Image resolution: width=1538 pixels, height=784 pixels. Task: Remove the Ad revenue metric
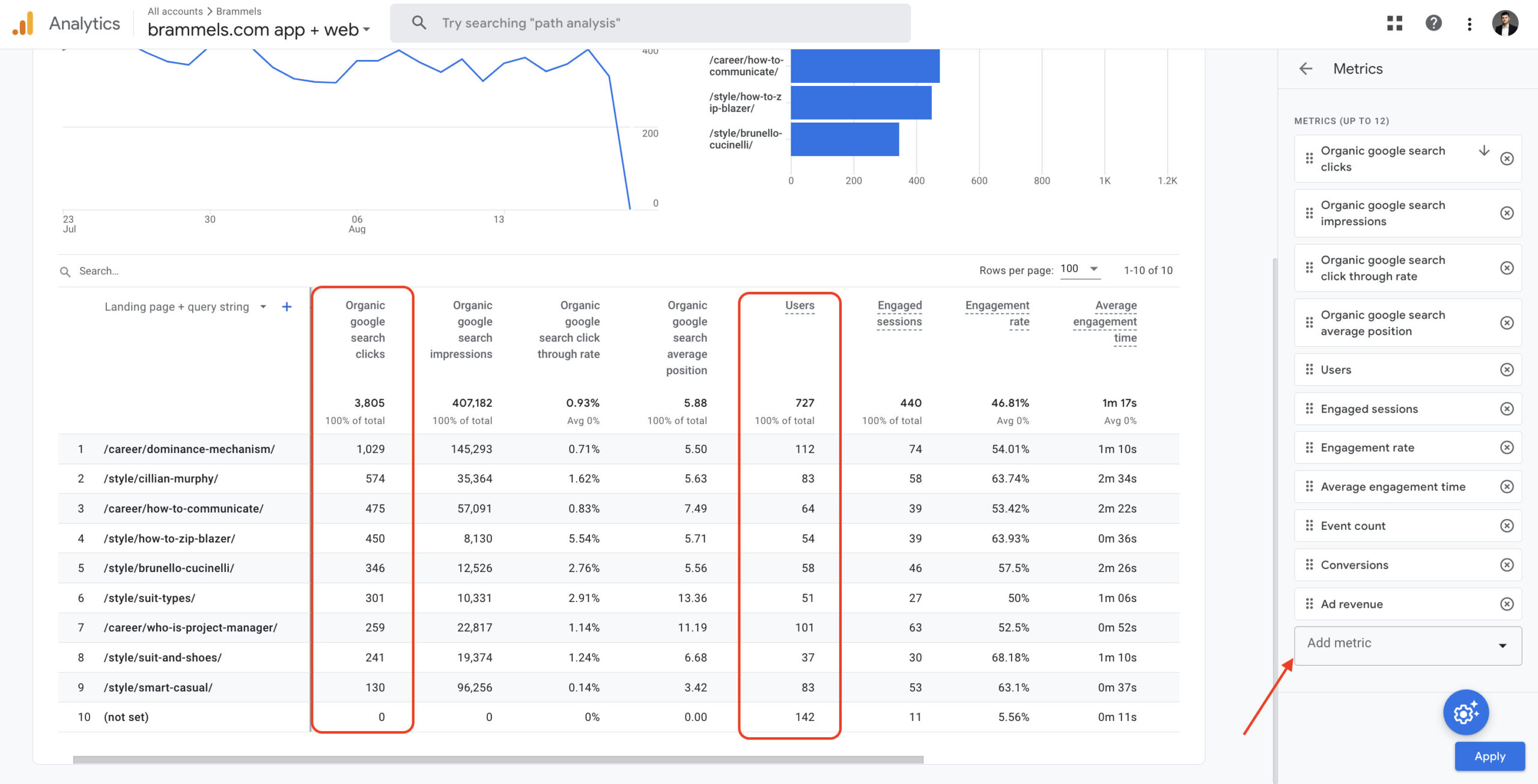pos(1506,604)
